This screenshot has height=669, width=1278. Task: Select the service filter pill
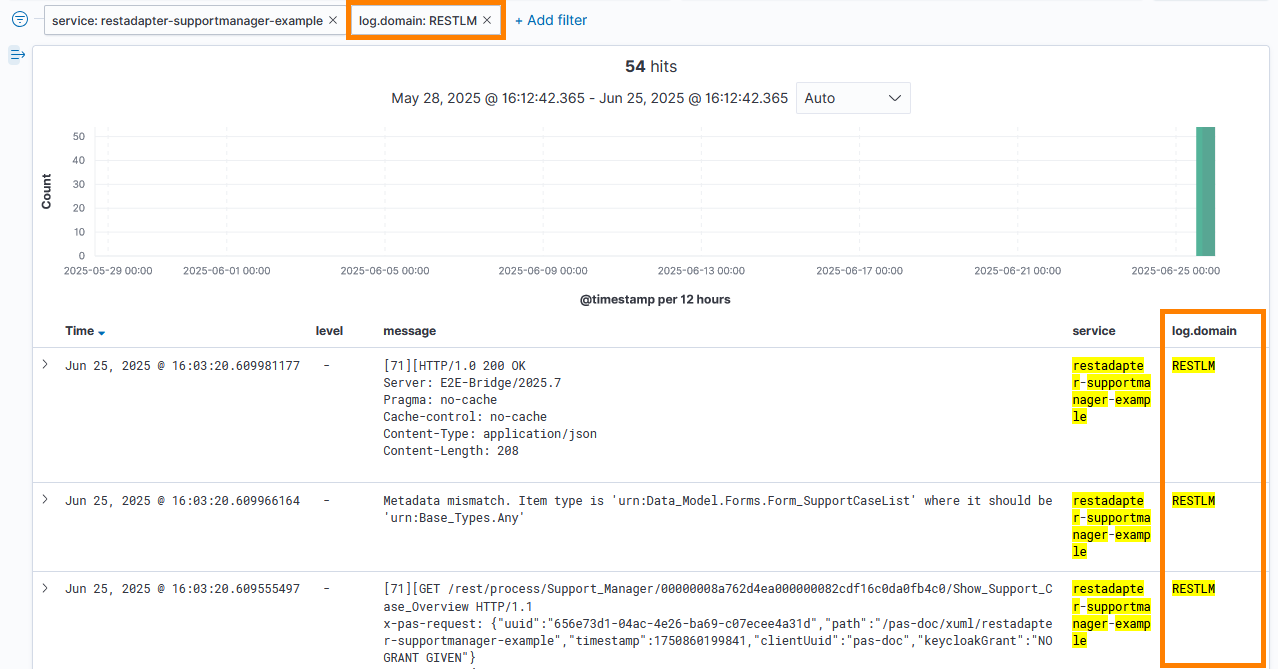coord(187,20)
